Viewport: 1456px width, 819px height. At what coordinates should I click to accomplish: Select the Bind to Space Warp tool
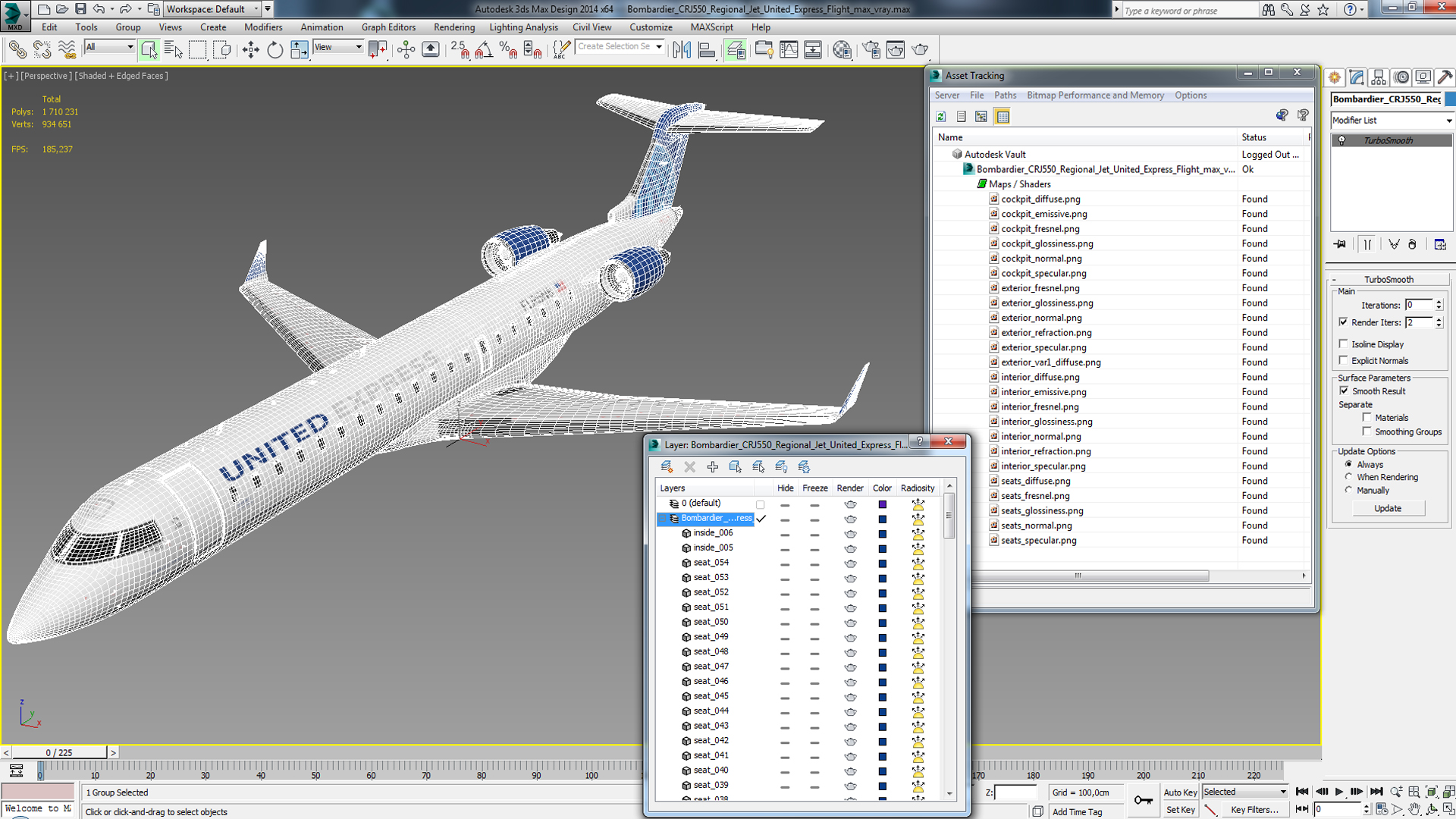click(x=67, y=50)
